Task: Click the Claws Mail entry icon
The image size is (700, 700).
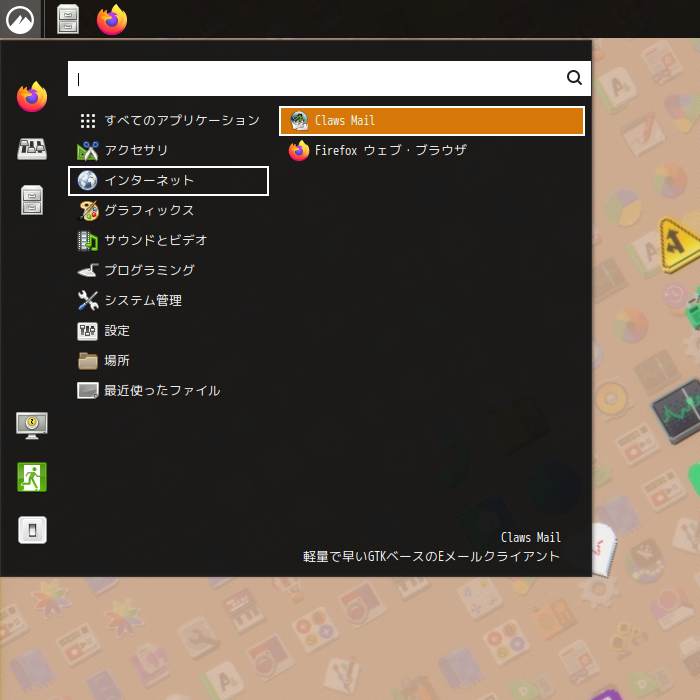Action: coord(299,121)
